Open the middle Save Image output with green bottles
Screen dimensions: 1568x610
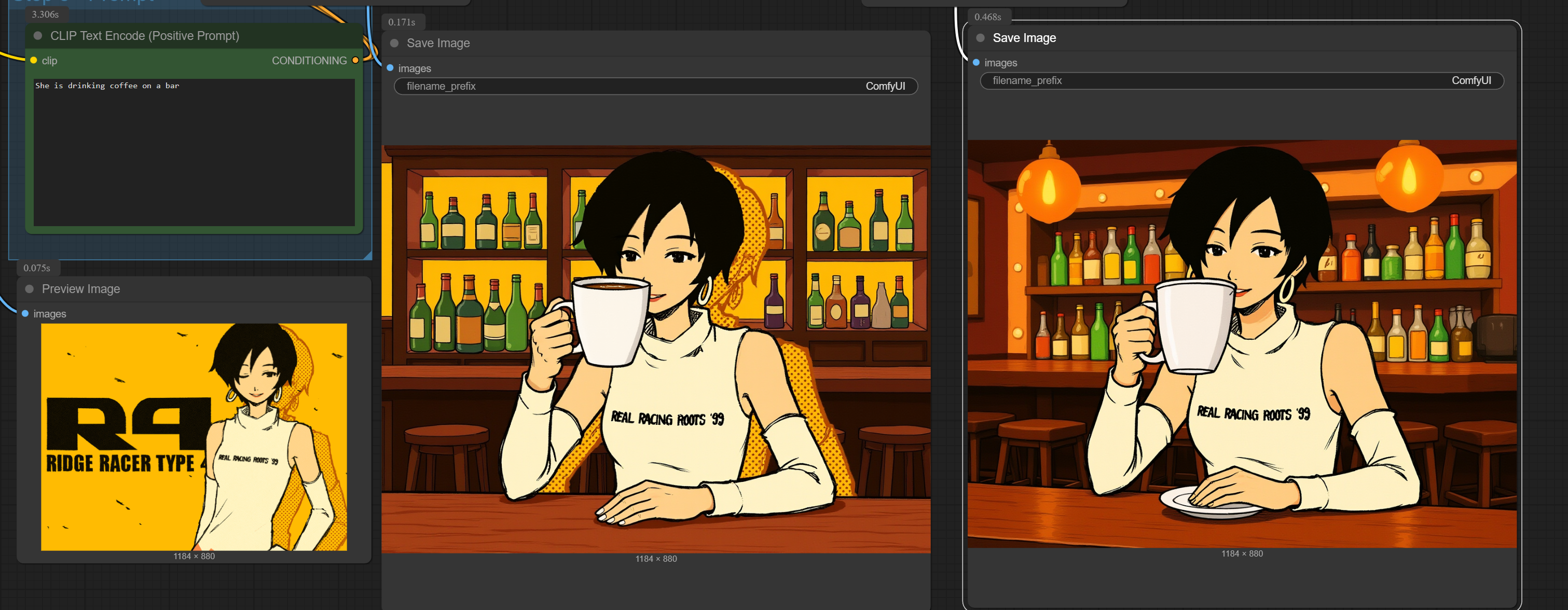click(655, 349)
